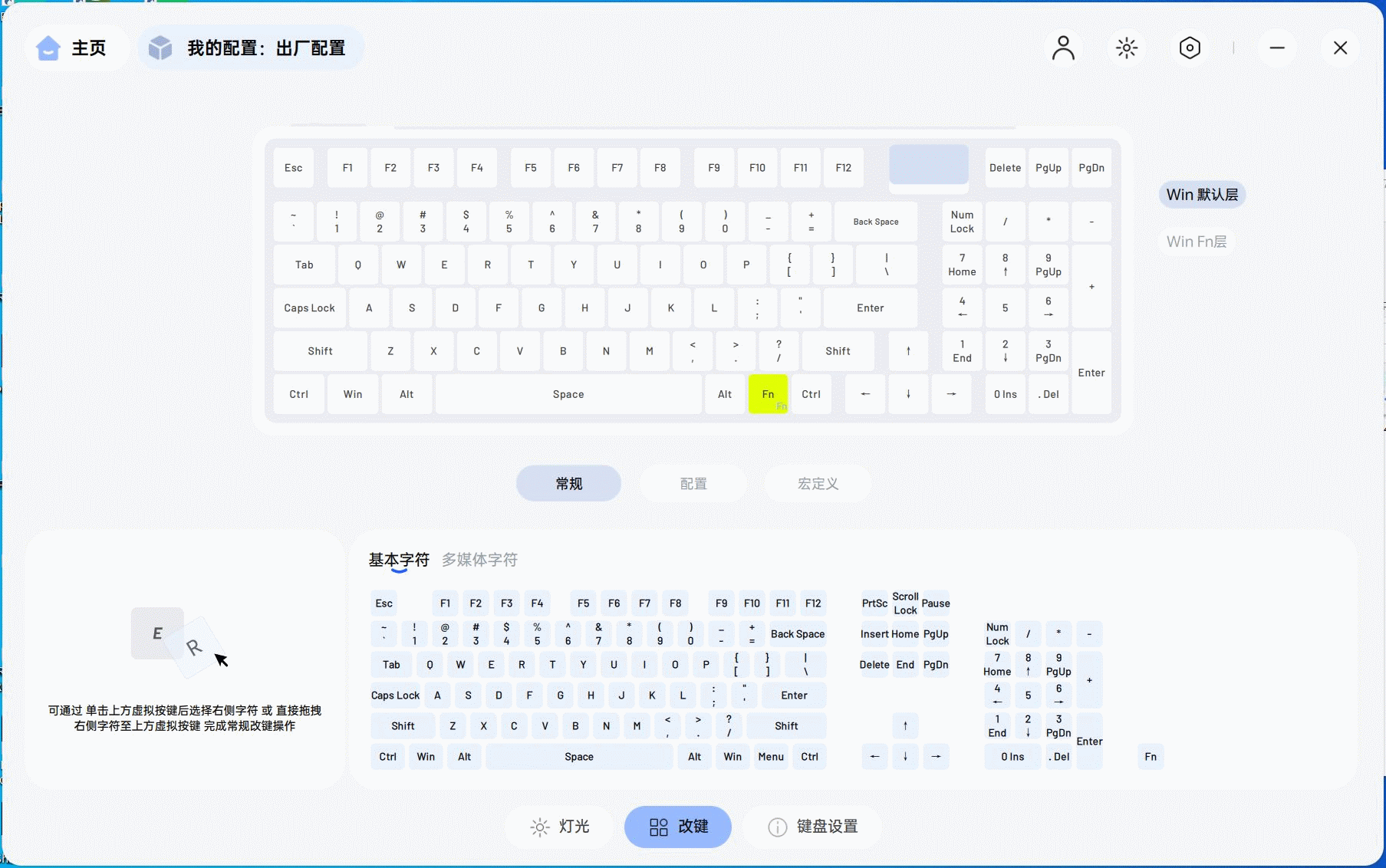Choose the up arrow in character panel
This screenshot has width=1386, height=868.
(x=905, y=726)
